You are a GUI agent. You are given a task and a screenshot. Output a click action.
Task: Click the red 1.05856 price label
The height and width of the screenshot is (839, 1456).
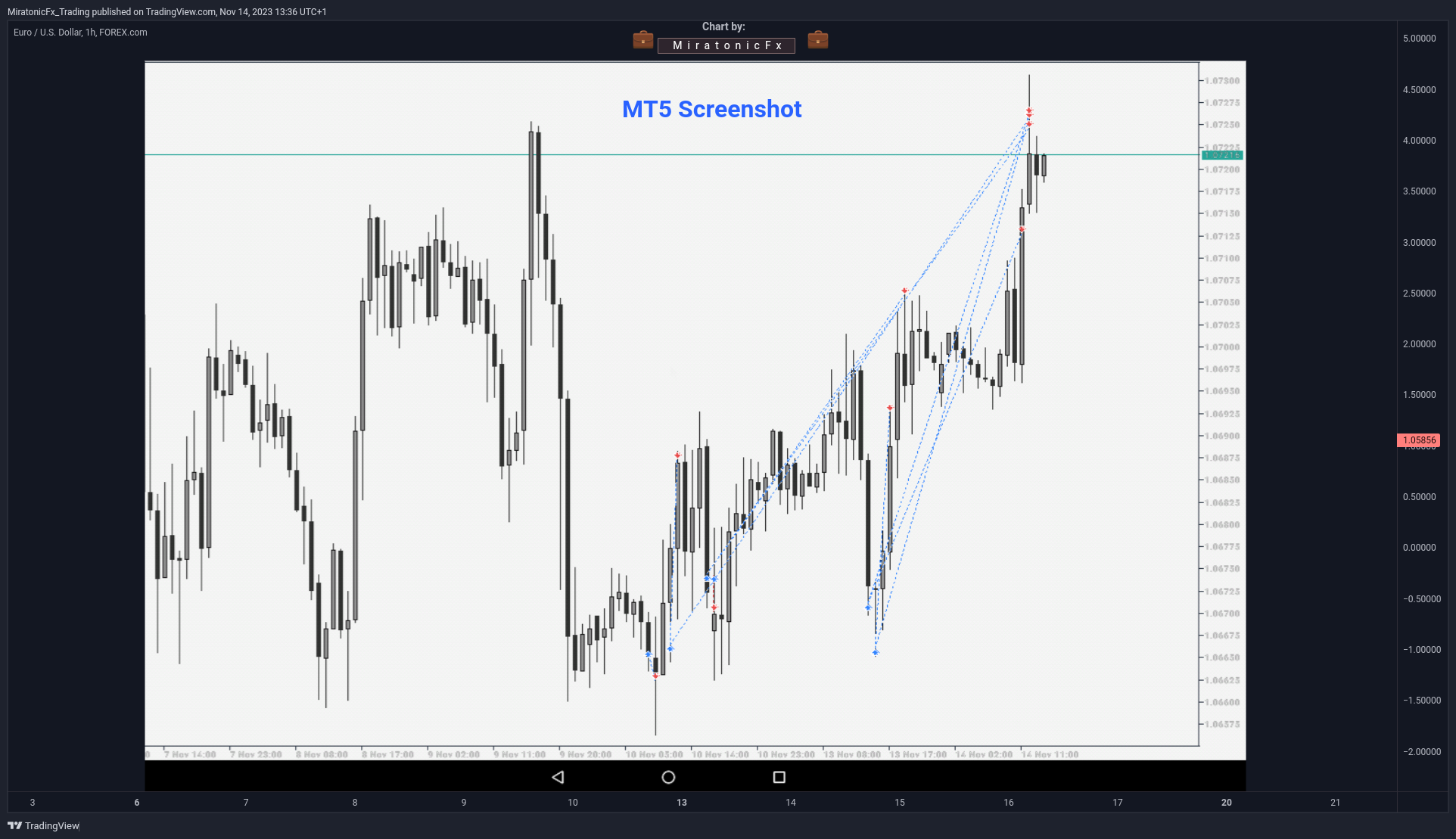[x=1419, y=440]
